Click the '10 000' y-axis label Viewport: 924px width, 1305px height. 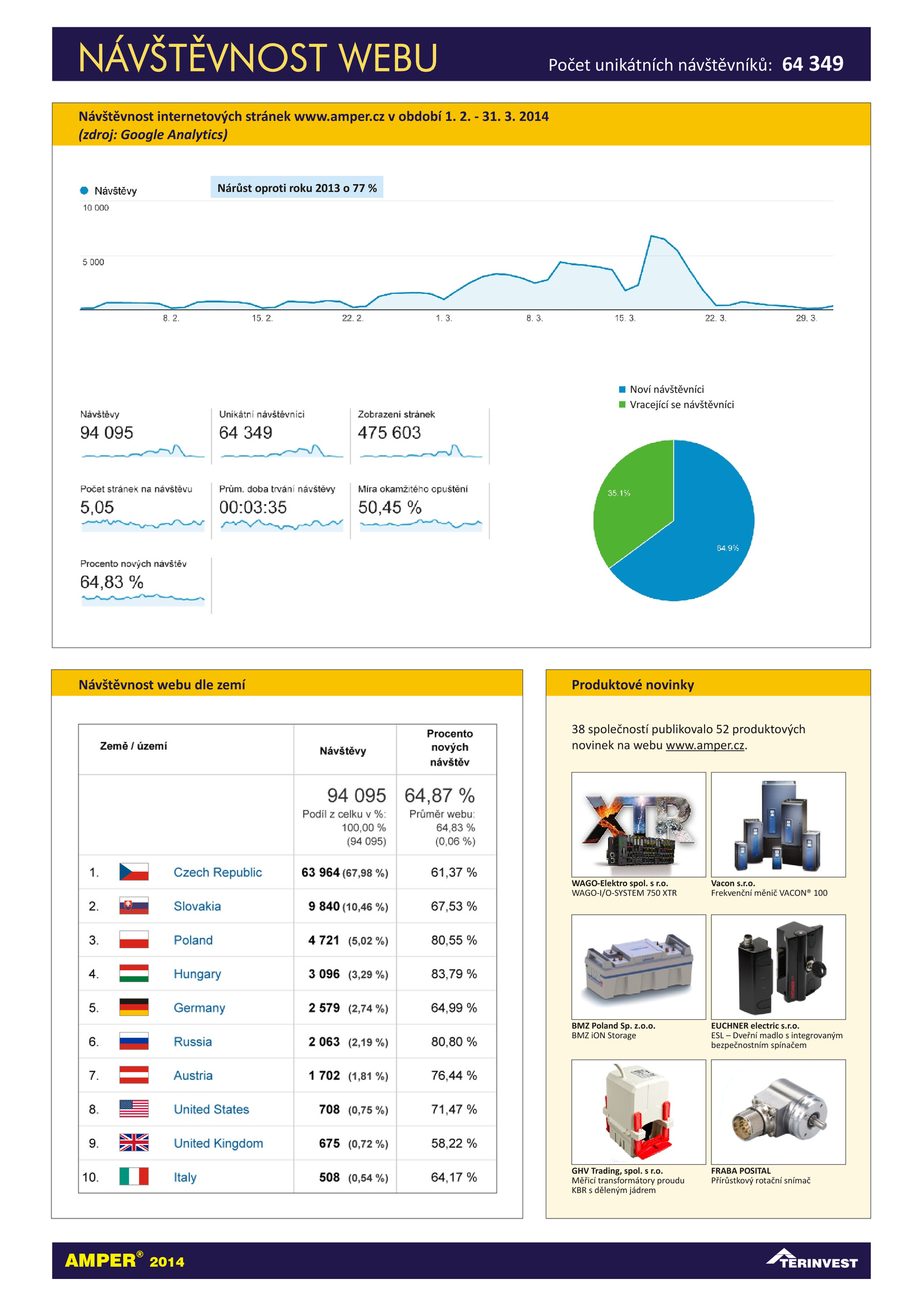point(95,208)
